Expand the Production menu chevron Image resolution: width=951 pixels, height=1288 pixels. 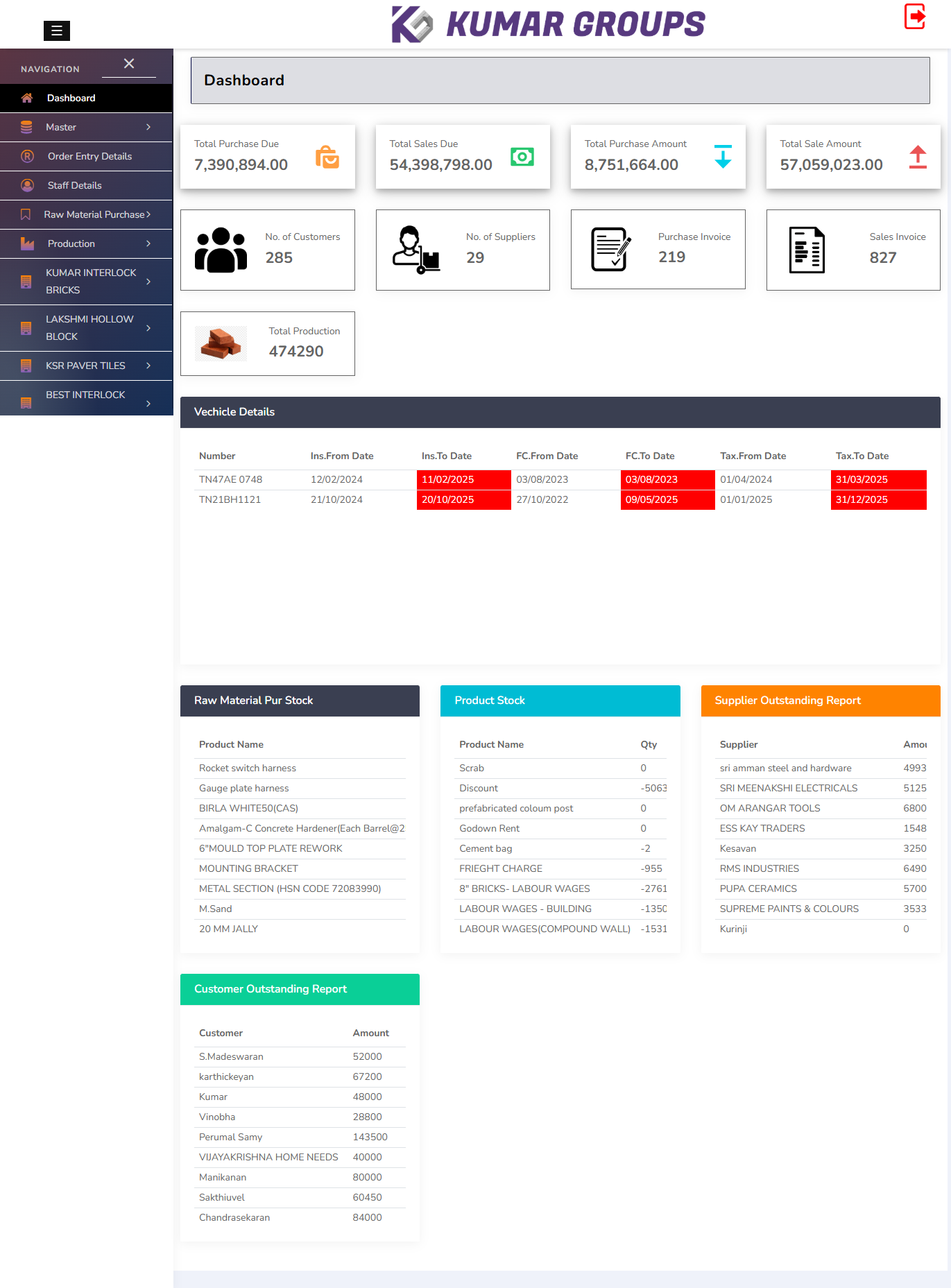click(148, 243)
